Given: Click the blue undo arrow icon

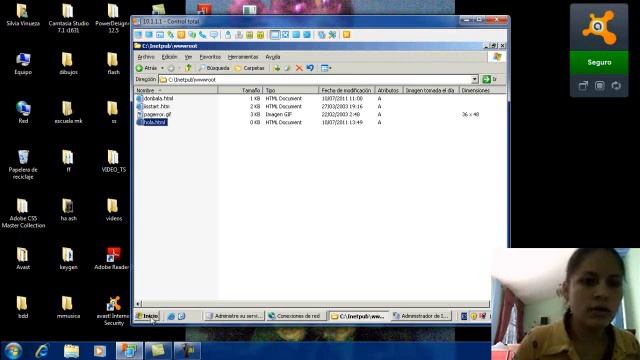Looking at the screenshot, I should [x=310, y=68].
